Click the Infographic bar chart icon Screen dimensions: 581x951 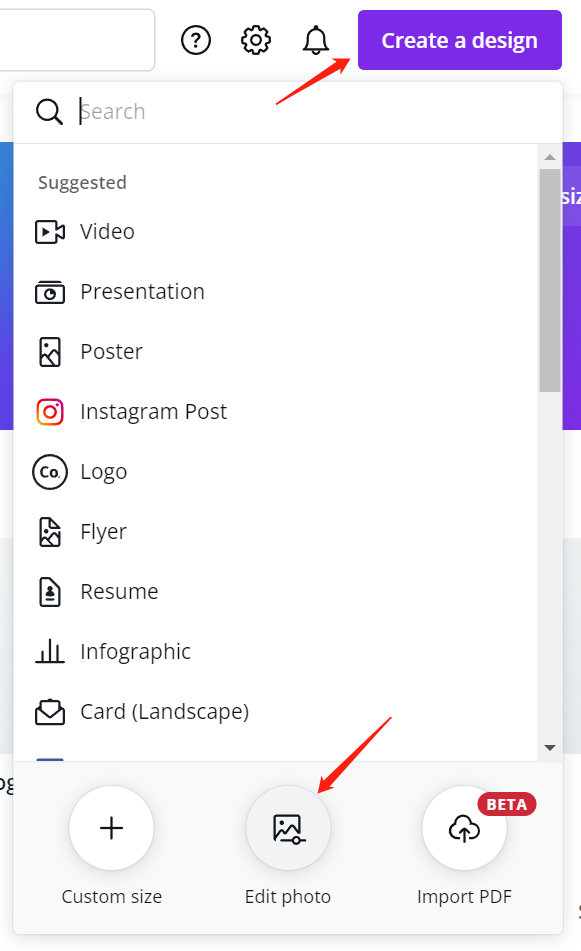tap(50, 651)
